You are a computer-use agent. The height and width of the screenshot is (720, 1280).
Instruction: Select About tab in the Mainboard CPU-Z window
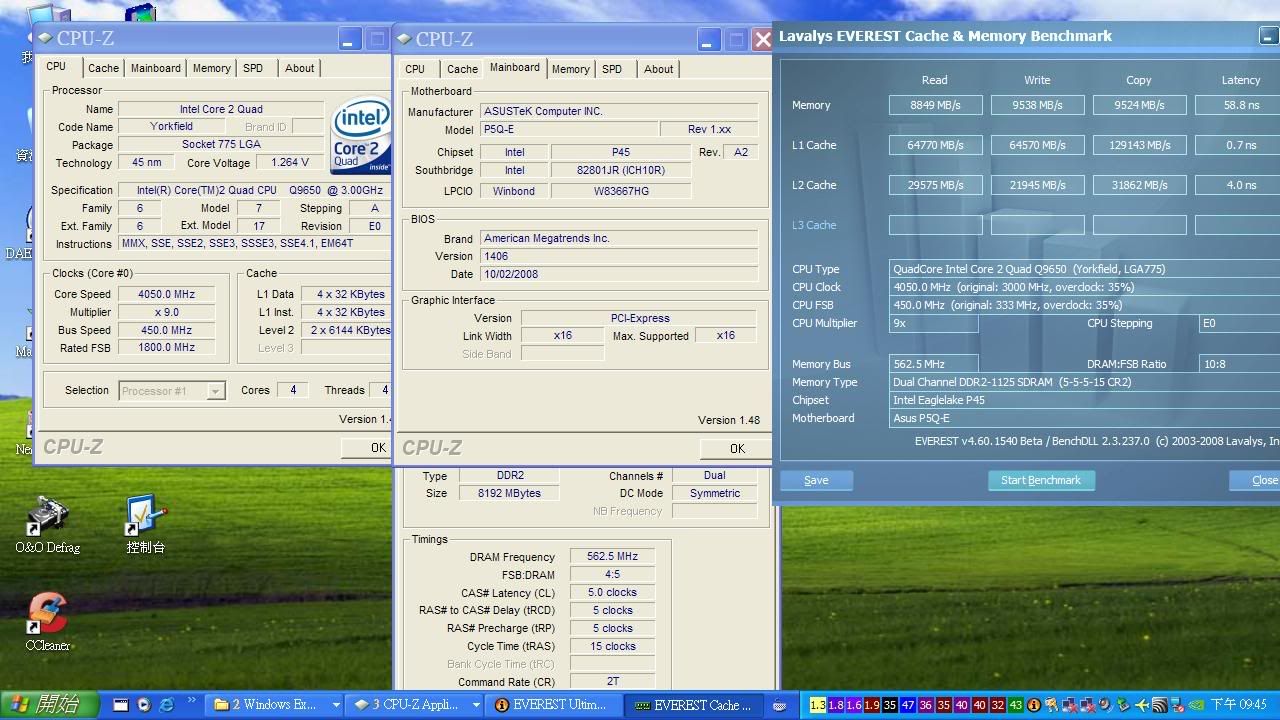pos(658,69)
